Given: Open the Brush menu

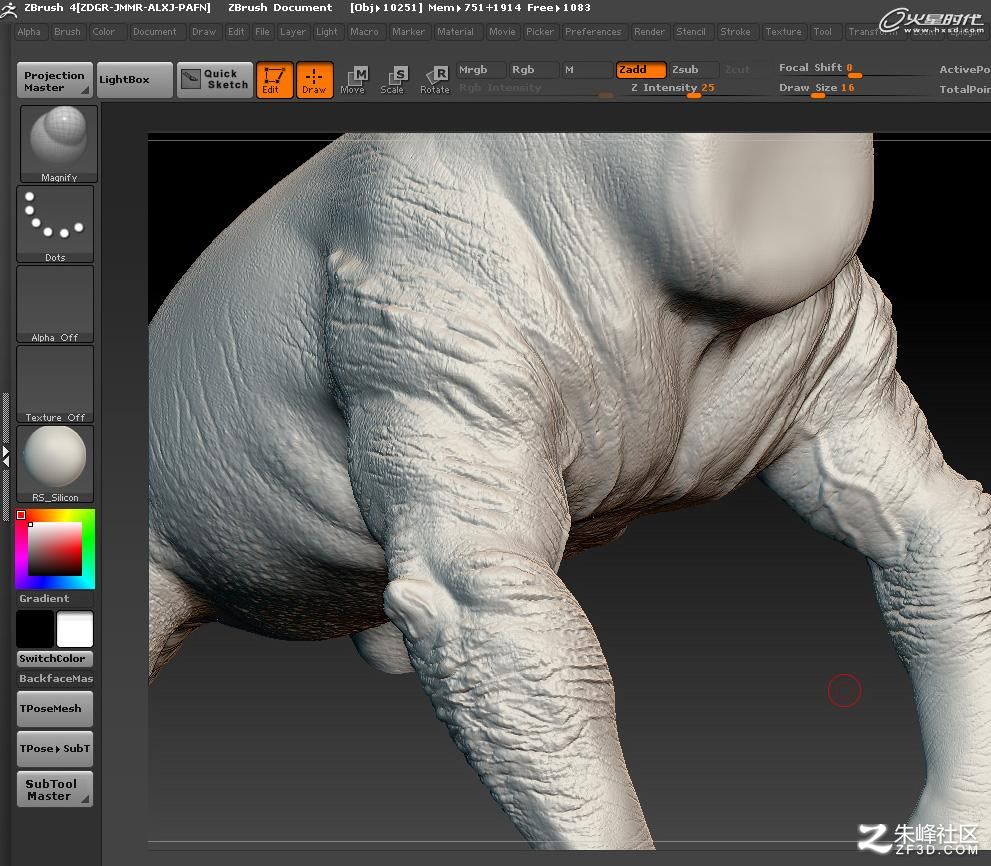Looking at the screenshot, I should click(x=67, y=32).
